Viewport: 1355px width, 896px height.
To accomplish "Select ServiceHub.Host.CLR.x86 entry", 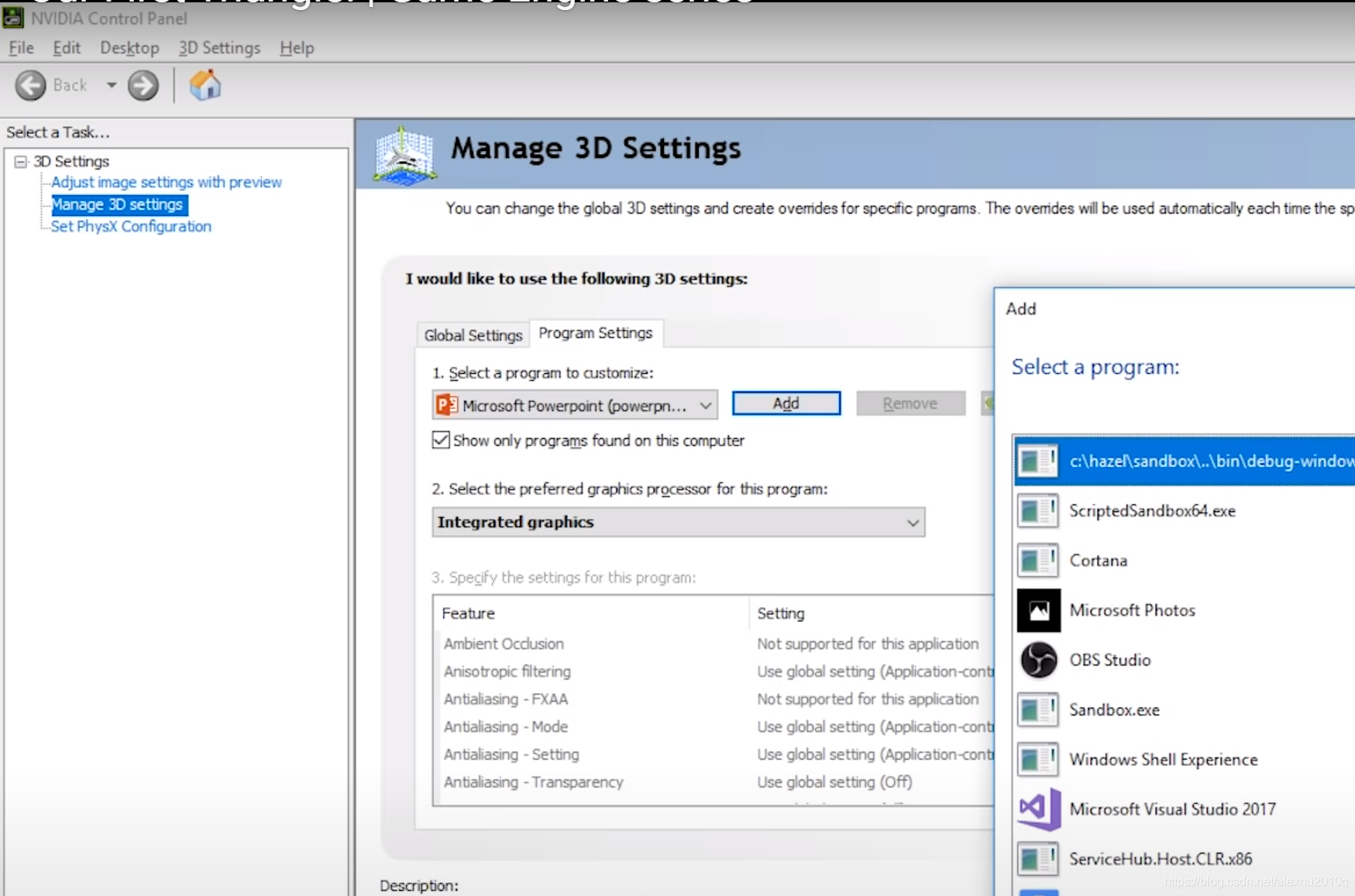I will (1185, 859).
